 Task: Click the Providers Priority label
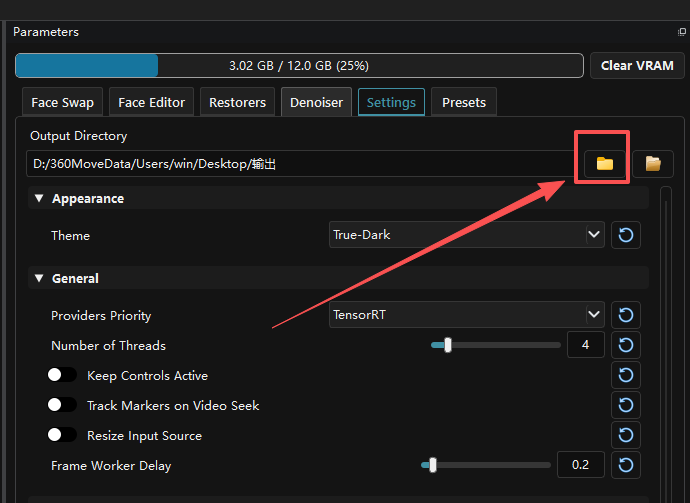[x=101, y=316]
